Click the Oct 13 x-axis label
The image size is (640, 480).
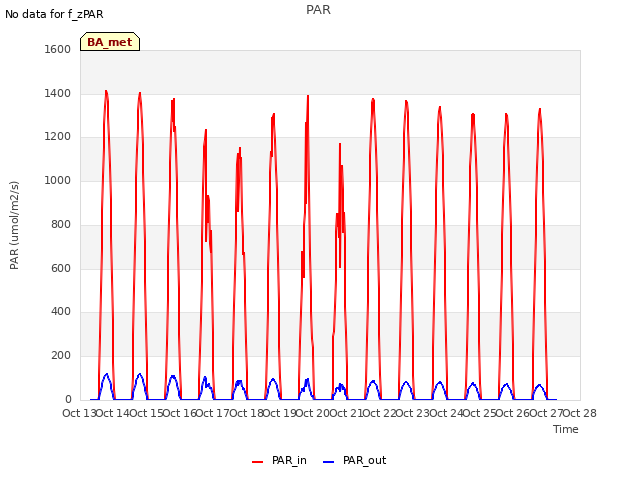[x=79, y=413]
